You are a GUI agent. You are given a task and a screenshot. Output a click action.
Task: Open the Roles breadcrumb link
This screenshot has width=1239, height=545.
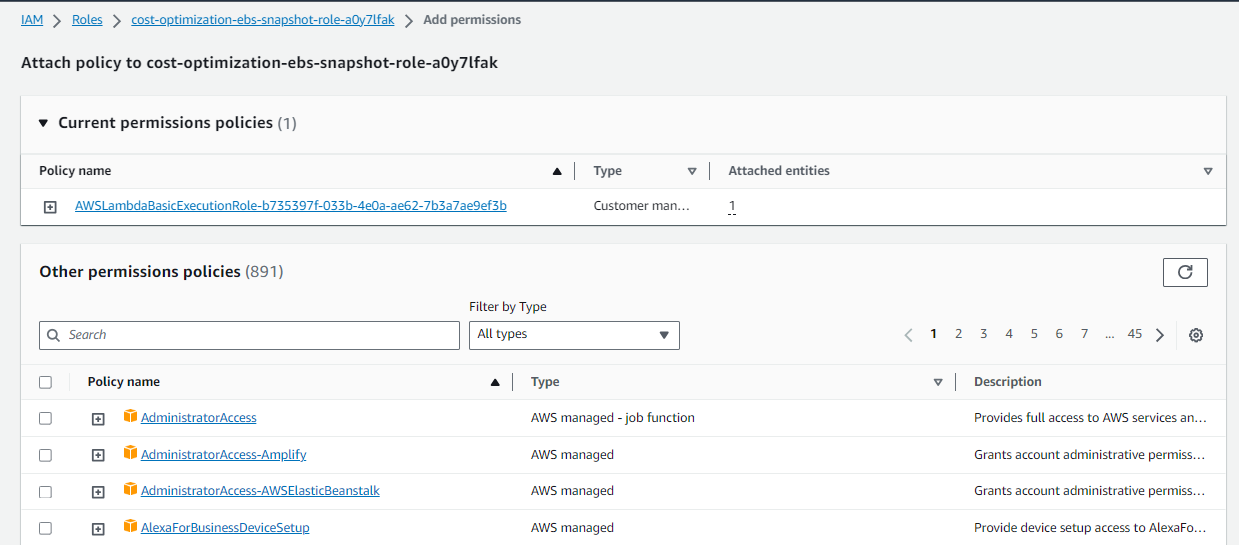pyautogui.click(x=87, y=20)
